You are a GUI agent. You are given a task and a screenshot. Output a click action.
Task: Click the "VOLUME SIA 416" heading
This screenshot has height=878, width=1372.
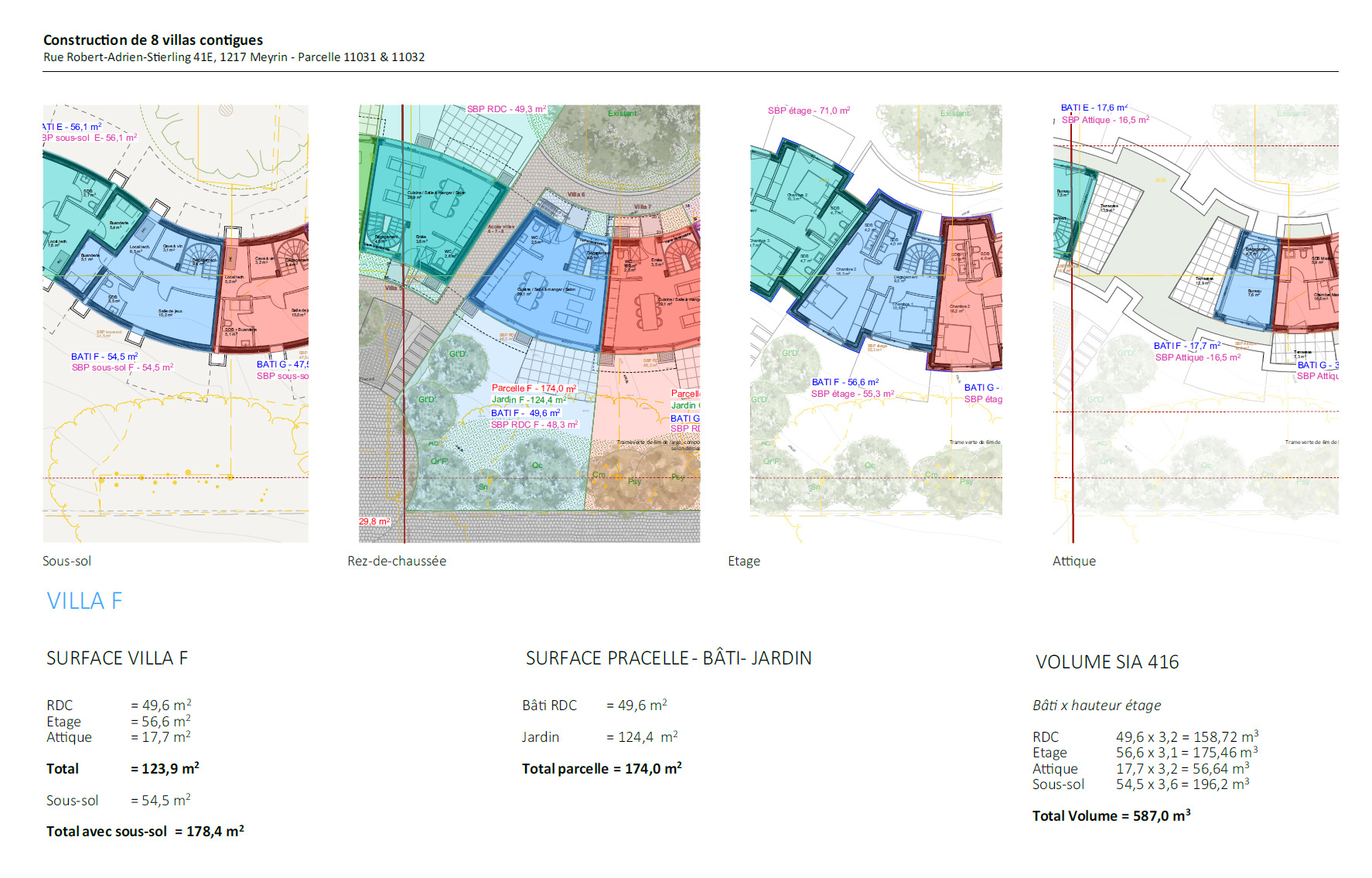1107,662
